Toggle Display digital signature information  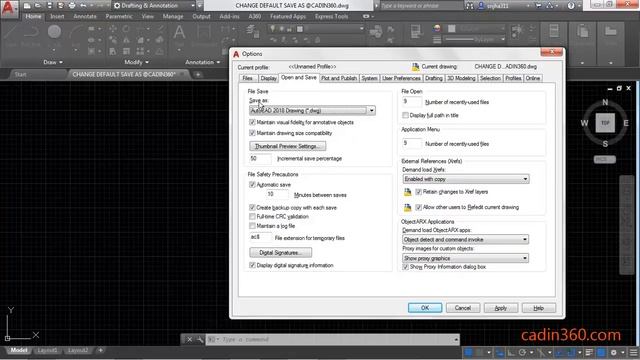(252, 265)
